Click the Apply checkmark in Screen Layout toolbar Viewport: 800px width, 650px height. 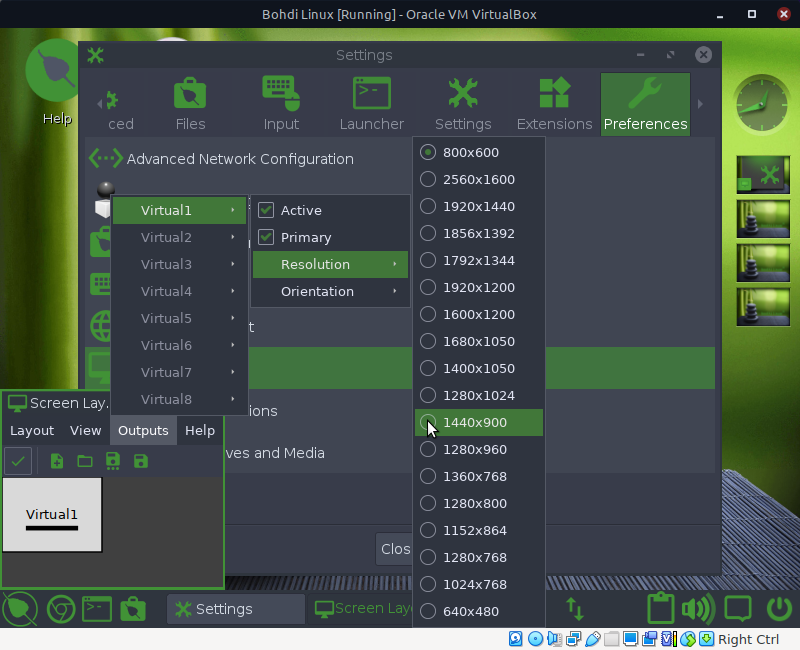pos(18,461)
